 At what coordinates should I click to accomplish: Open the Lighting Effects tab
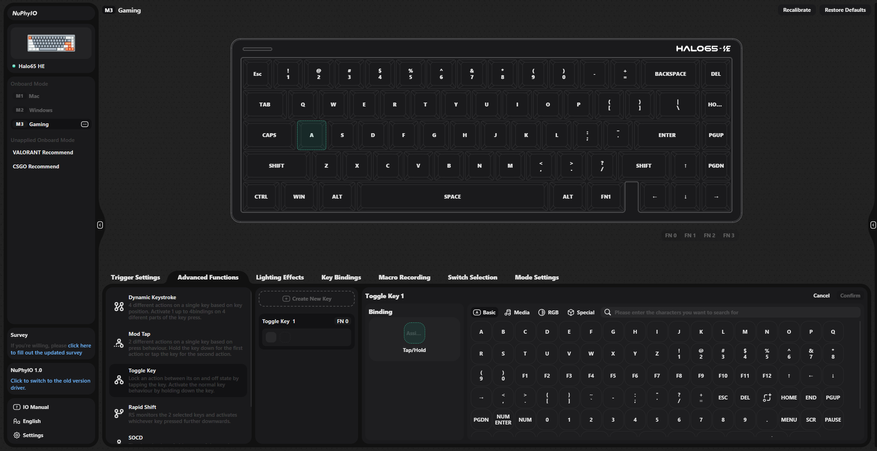(280, 277)
